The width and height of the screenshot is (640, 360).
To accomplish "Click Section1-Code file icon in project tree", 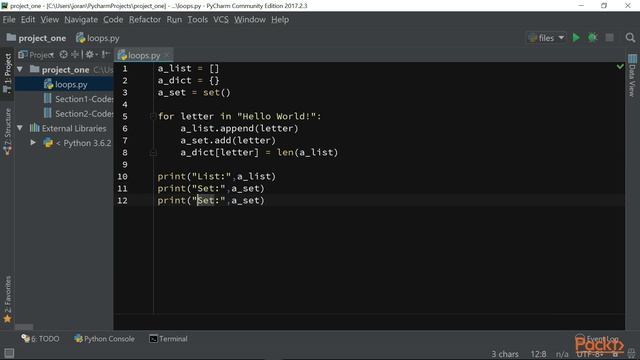I will 48,99.
